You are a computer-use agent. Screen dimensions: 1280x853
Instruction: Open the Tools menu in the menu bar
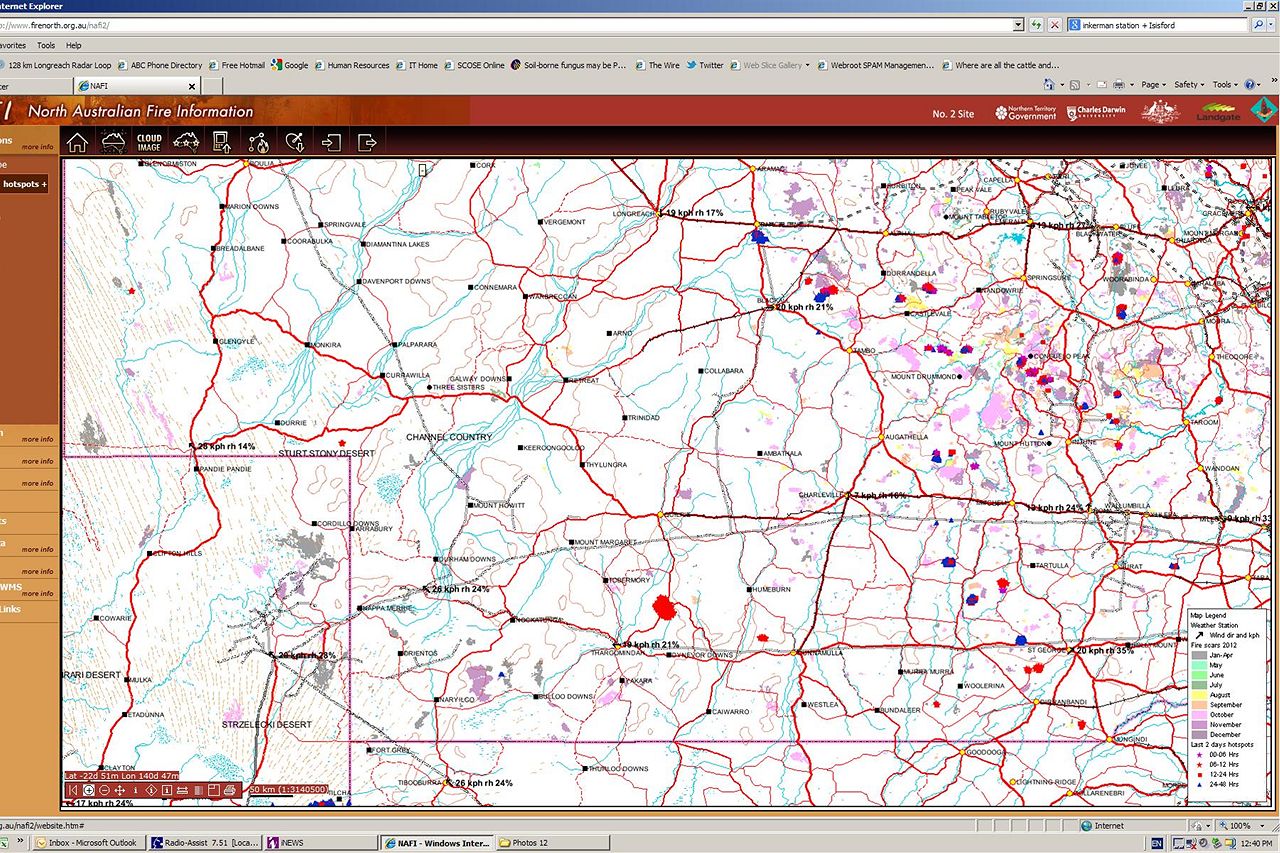(46, 45)
